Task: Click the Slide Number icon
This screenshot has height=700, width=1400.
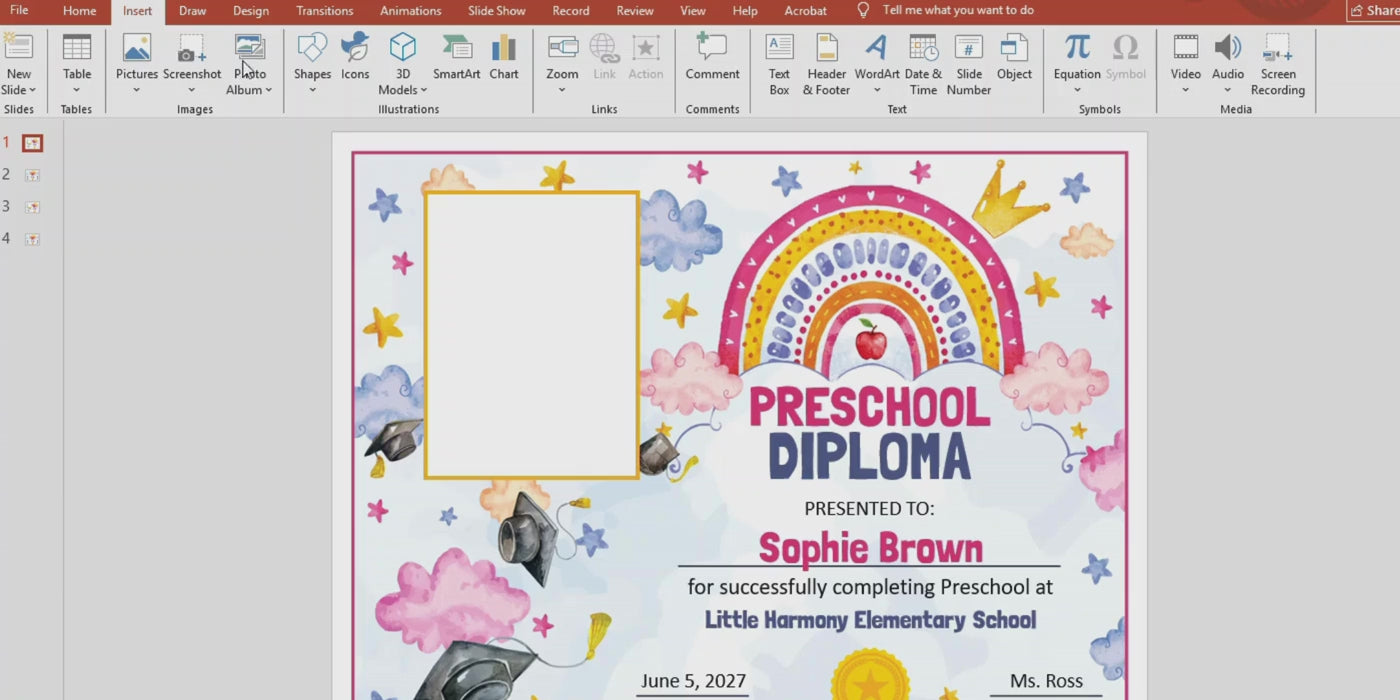Action: (968, 49)
